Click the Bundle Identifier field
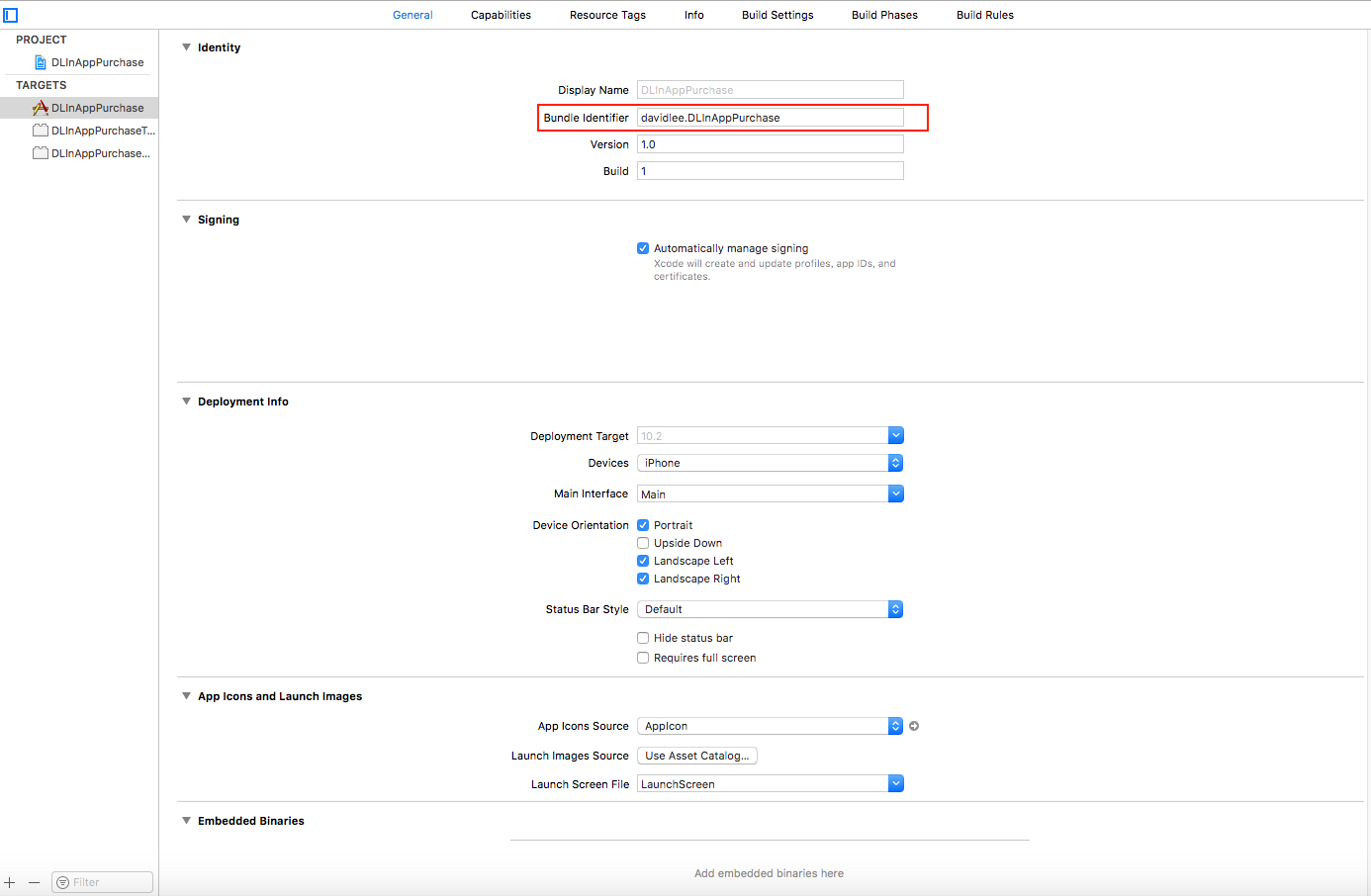Screen dimensions: 1371x896 point(771,118)
